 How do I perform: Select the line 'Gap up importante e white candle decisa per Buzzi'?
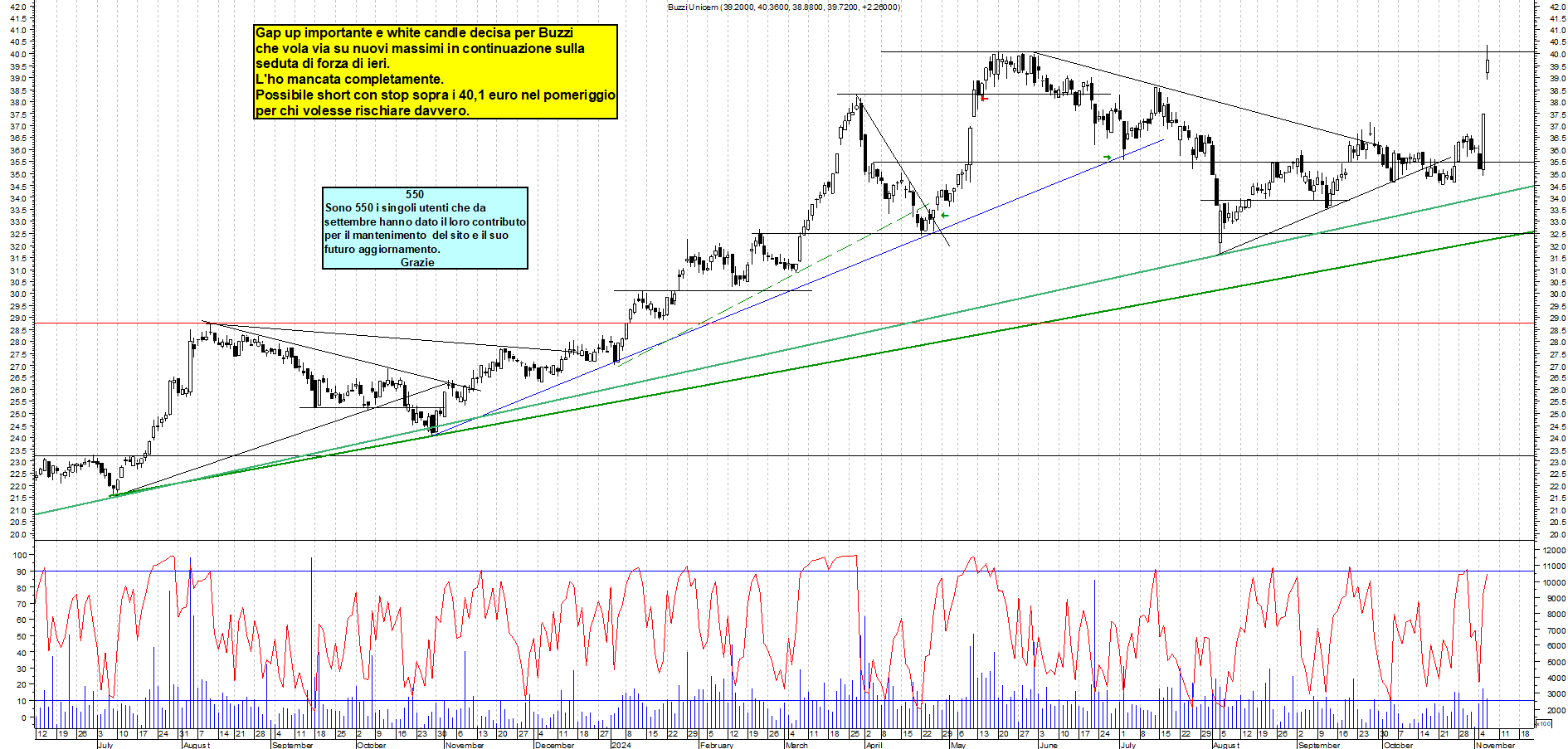tap(414, 33)
